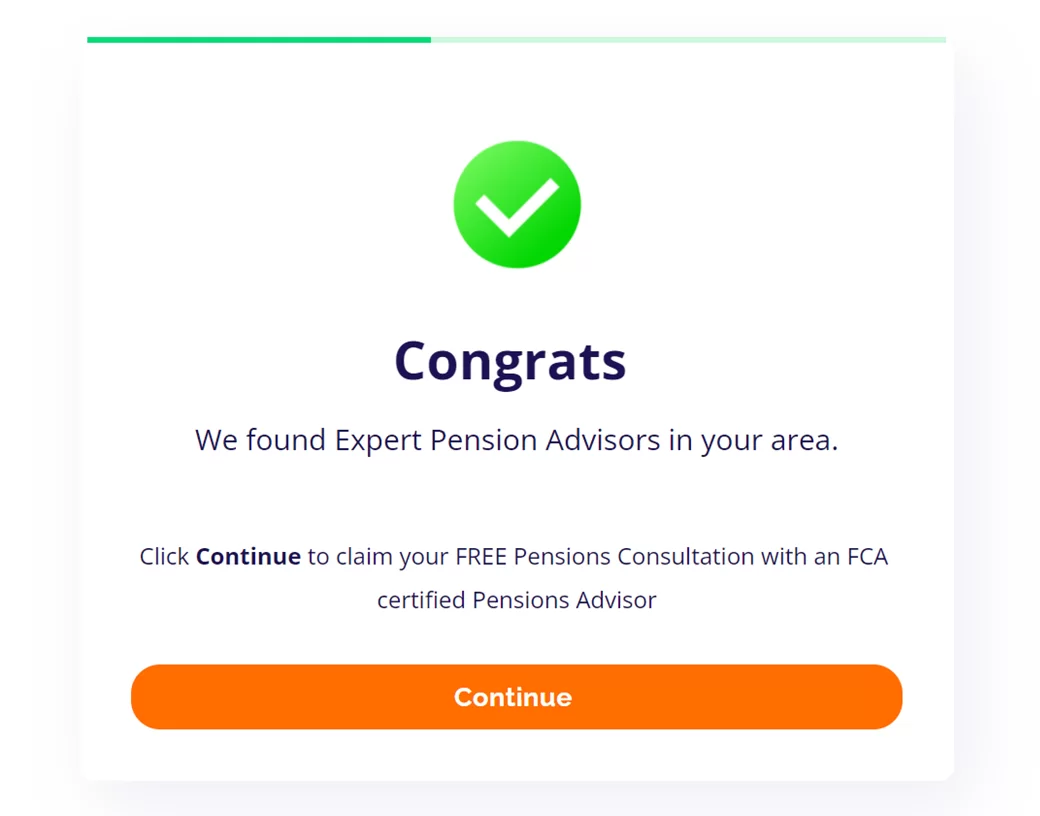Click the word 'FREE' in the instructions
Screen dimensions: 1040x816
point(481,556)
